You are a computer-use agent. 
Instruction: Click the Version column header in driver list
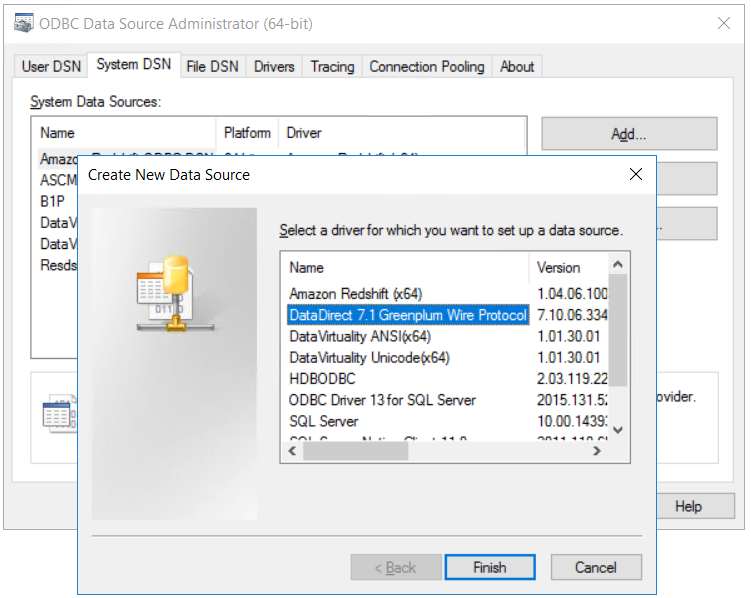569,267
